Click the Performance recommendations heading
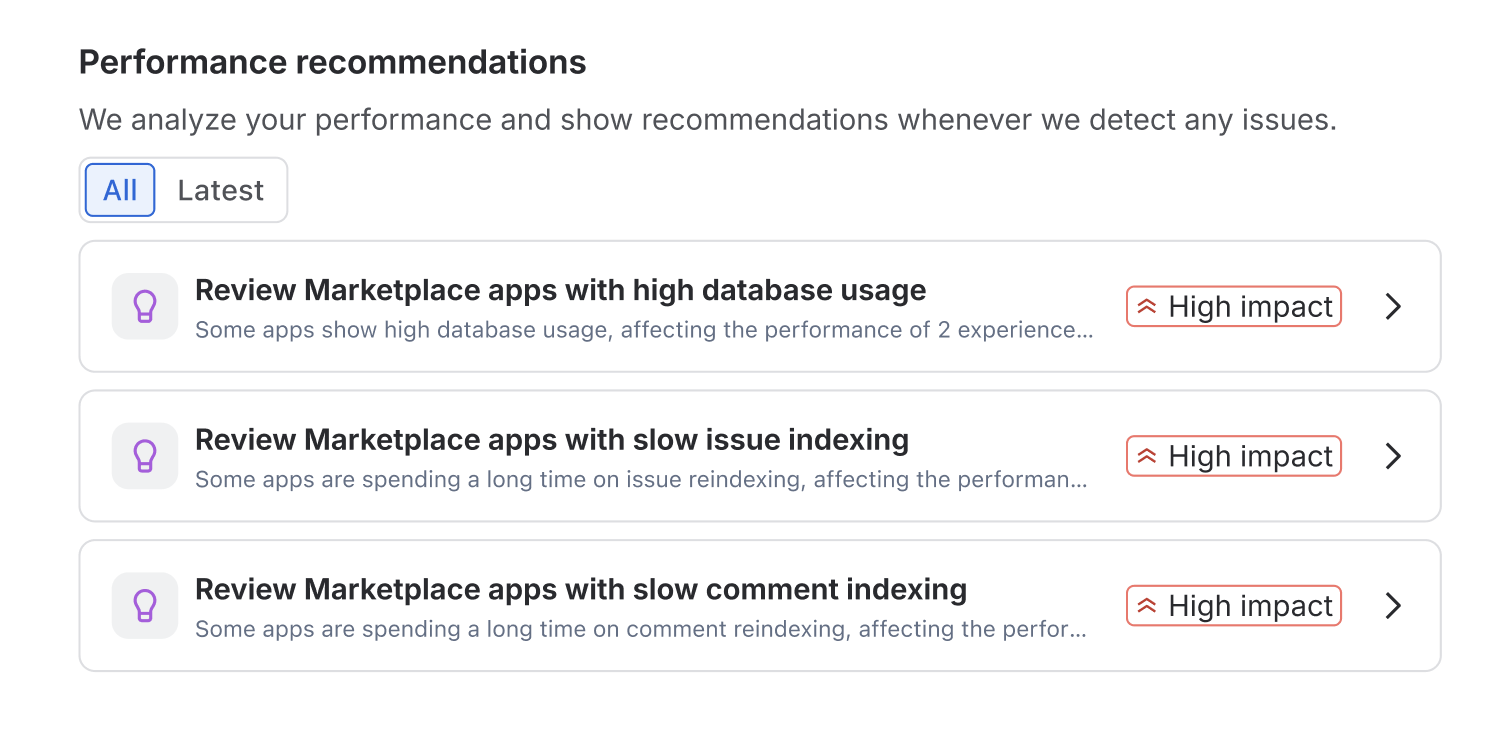The image size is (1492, 736). point(332,62)
